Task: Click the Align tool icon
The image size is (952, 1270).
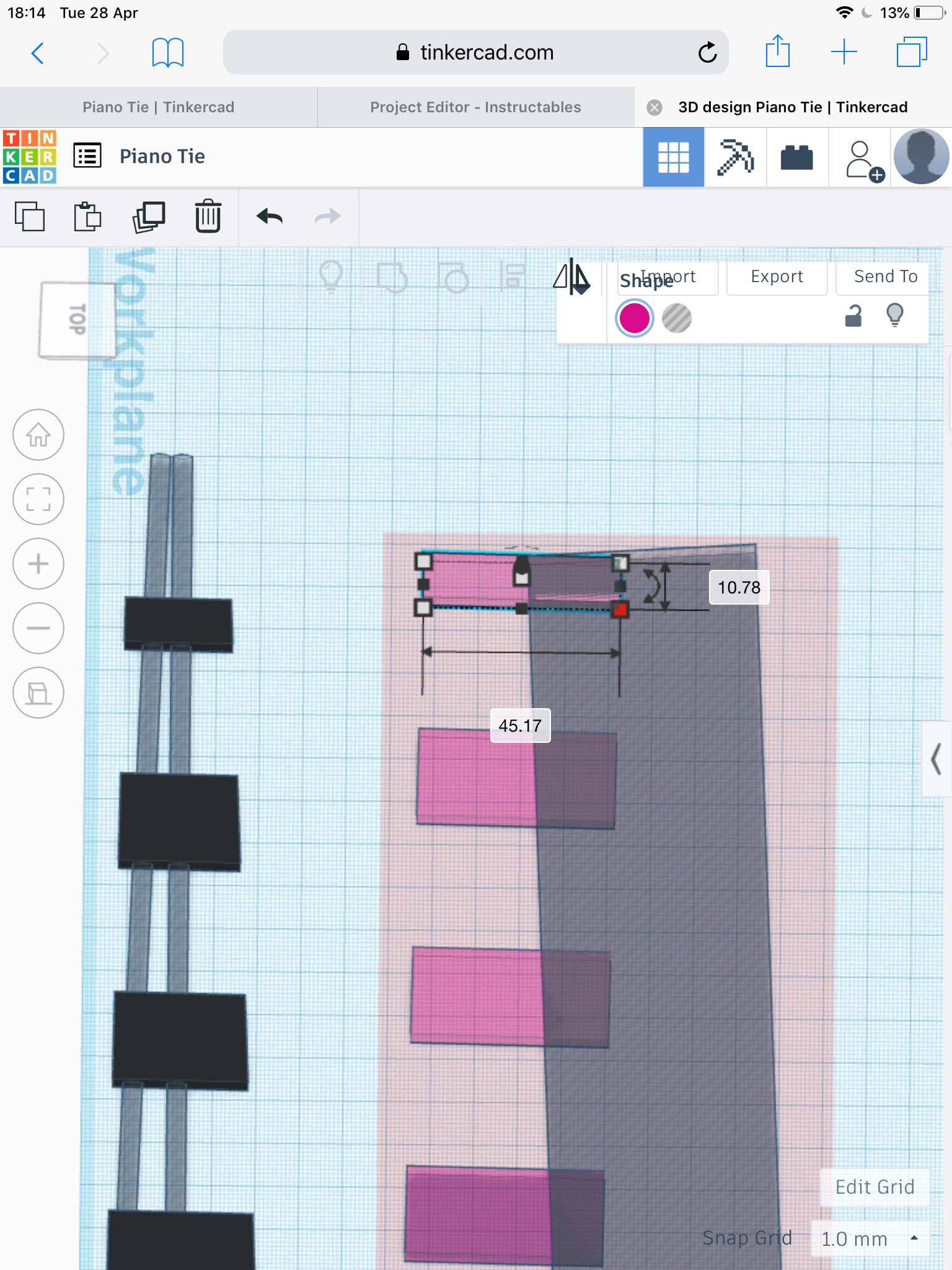Action: [513, 276]
